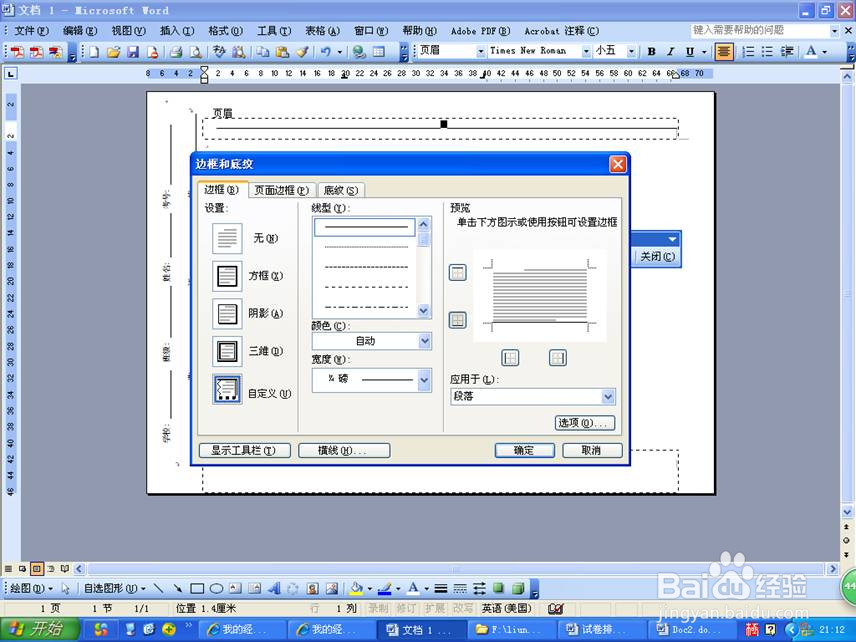
Task: Open the 颜色 color dropdown
Action: pos(425,341)
